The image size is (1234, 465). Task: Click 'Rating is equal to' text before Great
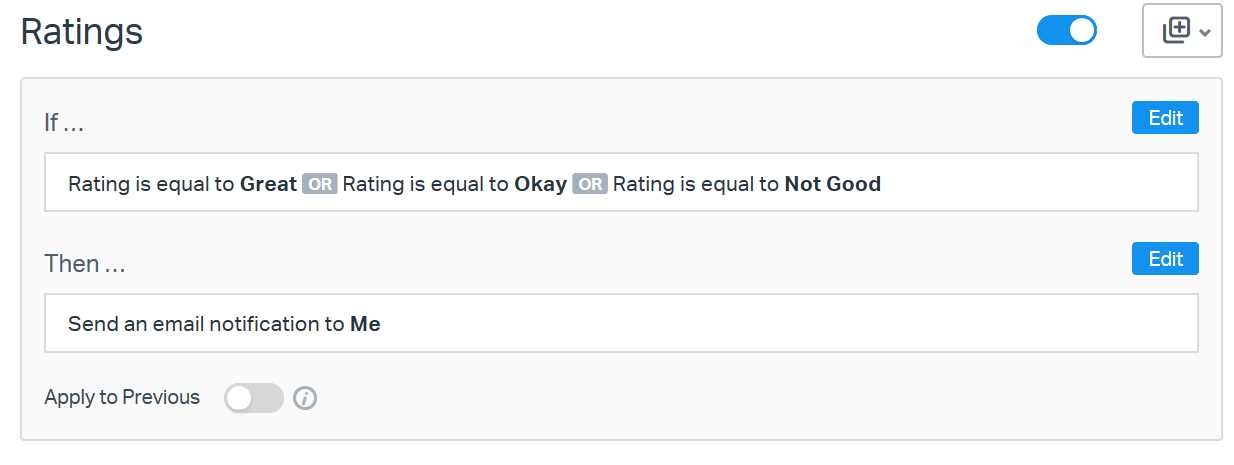pos(151,184)
